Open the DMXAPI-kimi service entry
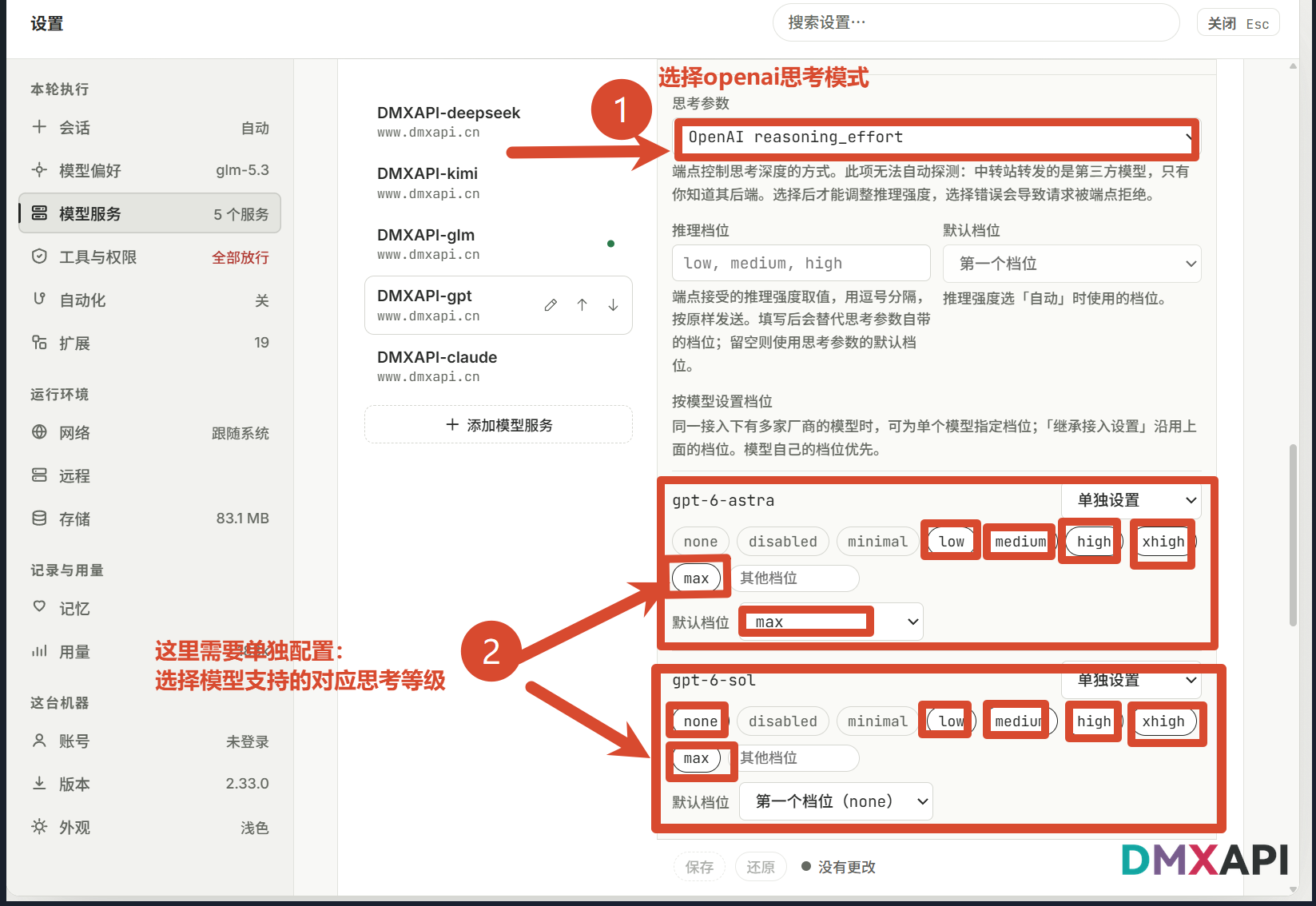The height and width of the screenshot is (906, 1316). pos(498,183)
